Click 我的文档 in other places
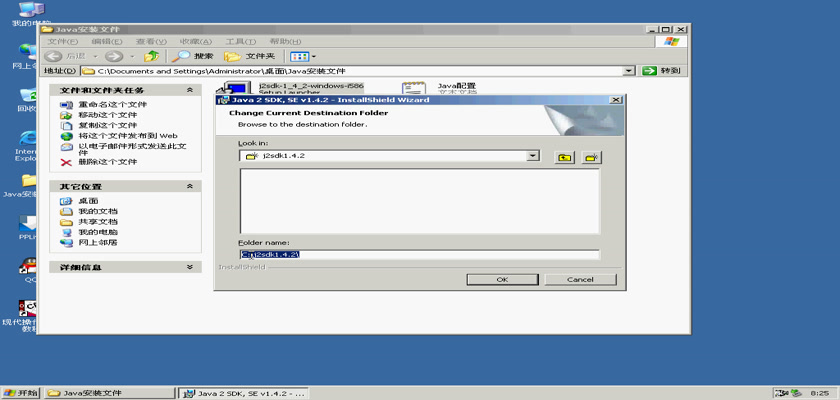840x400 pixels. pyautogui.click(x=98, y=211)
